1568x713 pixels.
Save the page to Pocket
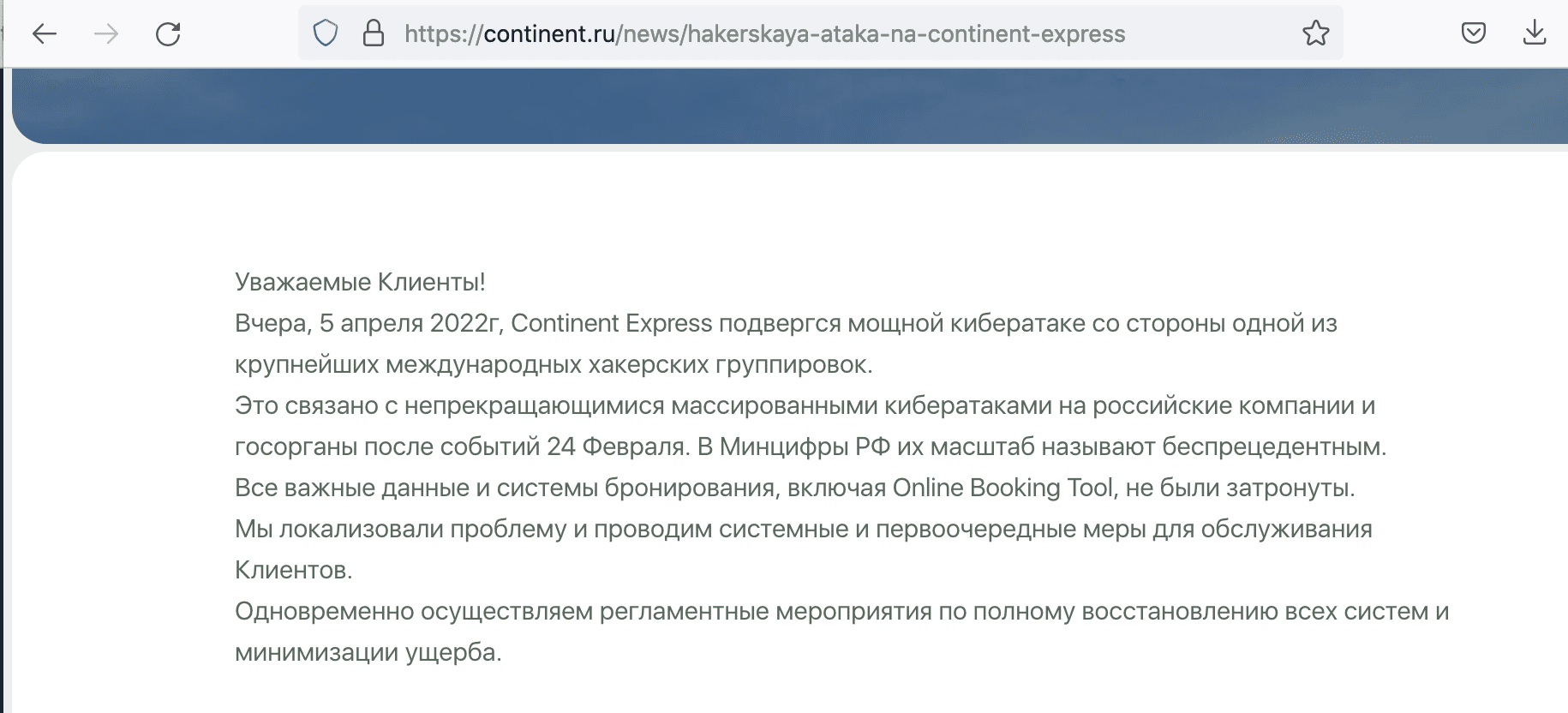(x=1473, y=34)
